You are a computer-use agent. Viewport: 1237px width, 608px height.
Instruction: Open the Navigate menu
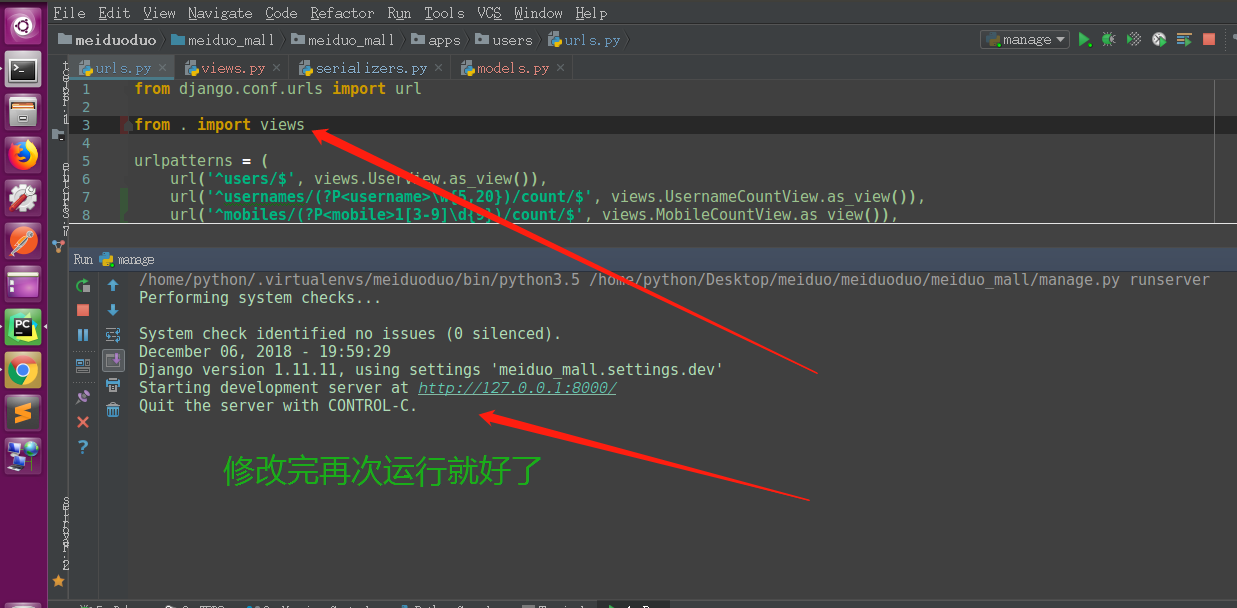219,13
